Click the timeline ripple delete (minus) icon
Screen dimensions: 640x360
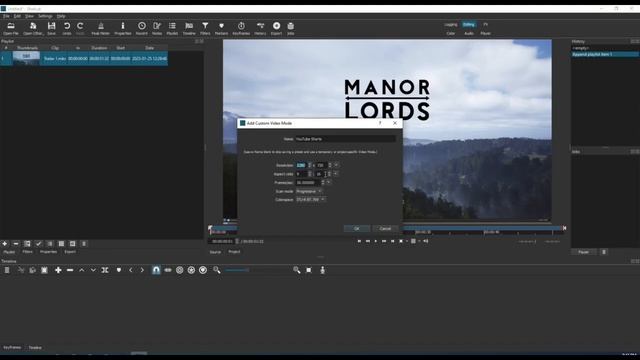[70, 270]
